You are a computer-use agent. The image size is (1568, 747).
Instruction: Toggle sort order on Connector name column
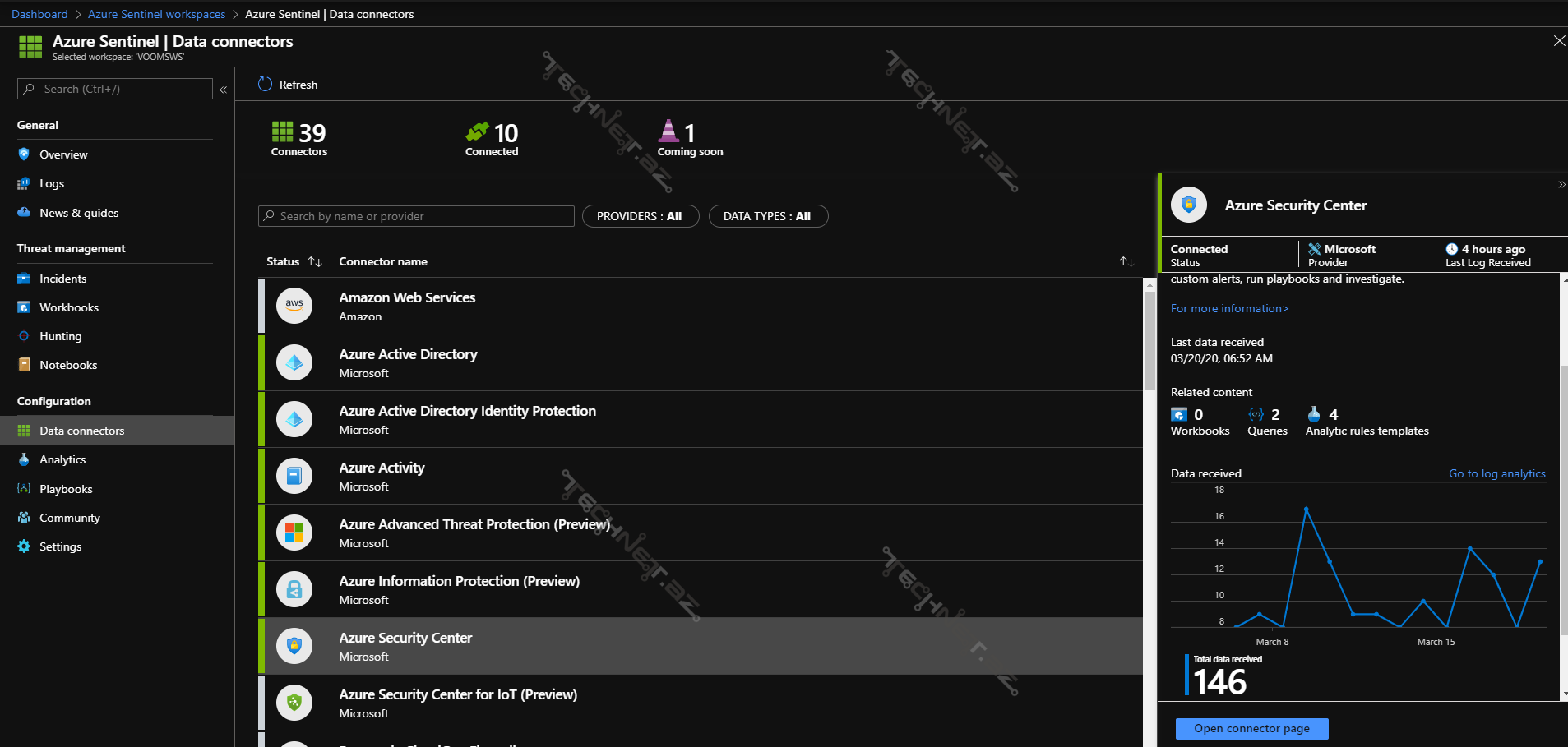(1126, 261)
